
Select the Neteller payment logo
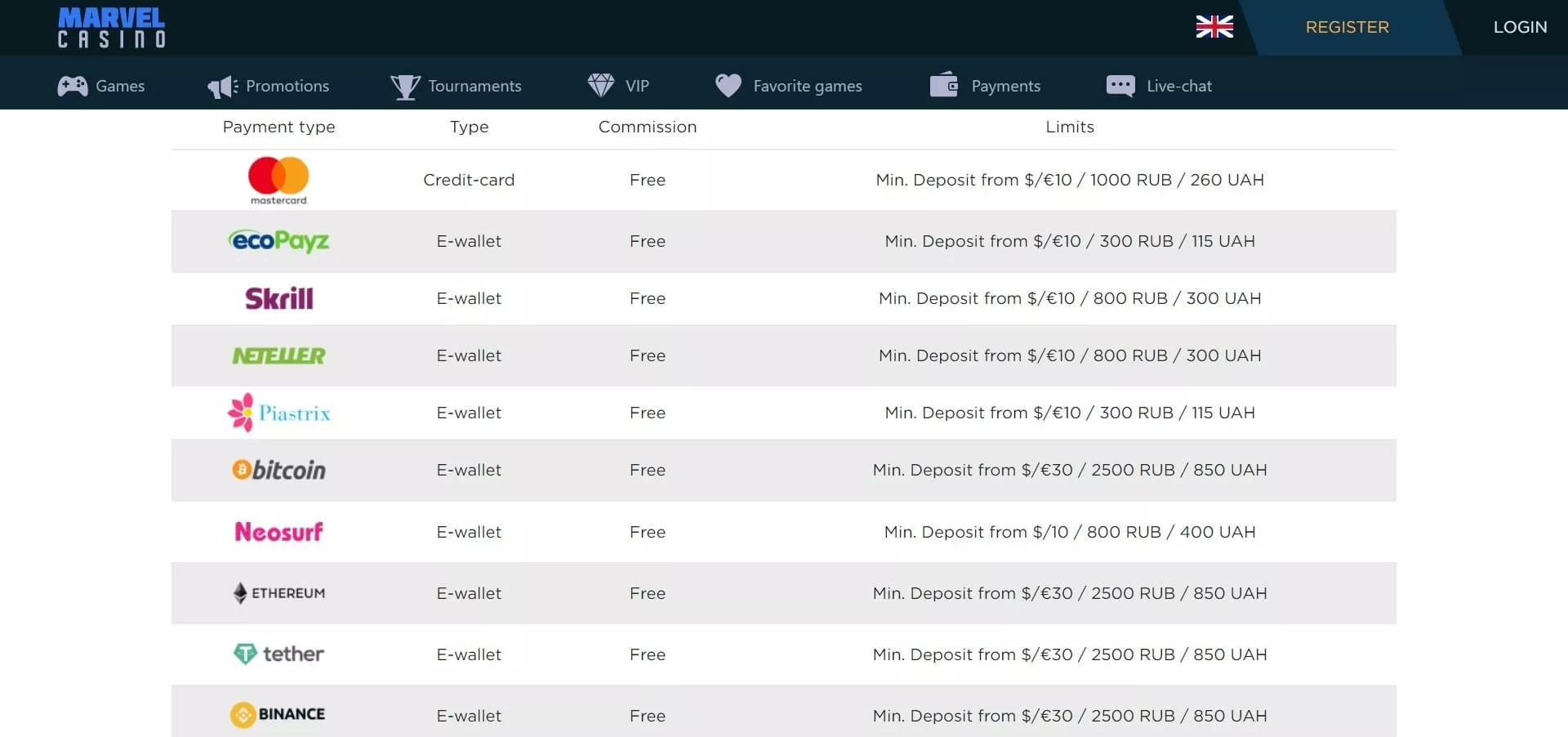[x=278, y=355]
